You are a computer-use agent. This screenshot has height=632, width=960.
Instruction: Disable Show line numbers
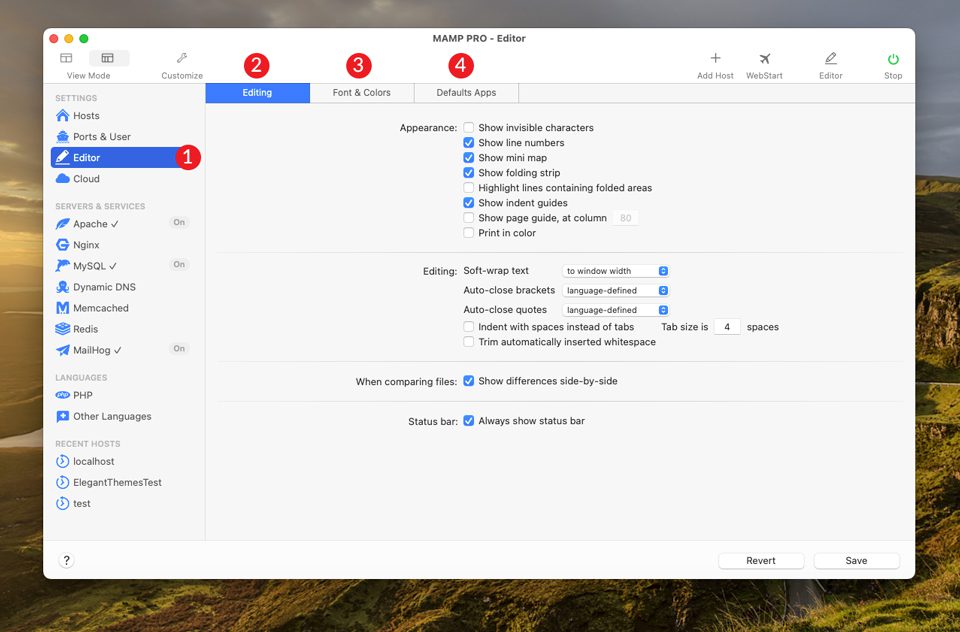469,142
